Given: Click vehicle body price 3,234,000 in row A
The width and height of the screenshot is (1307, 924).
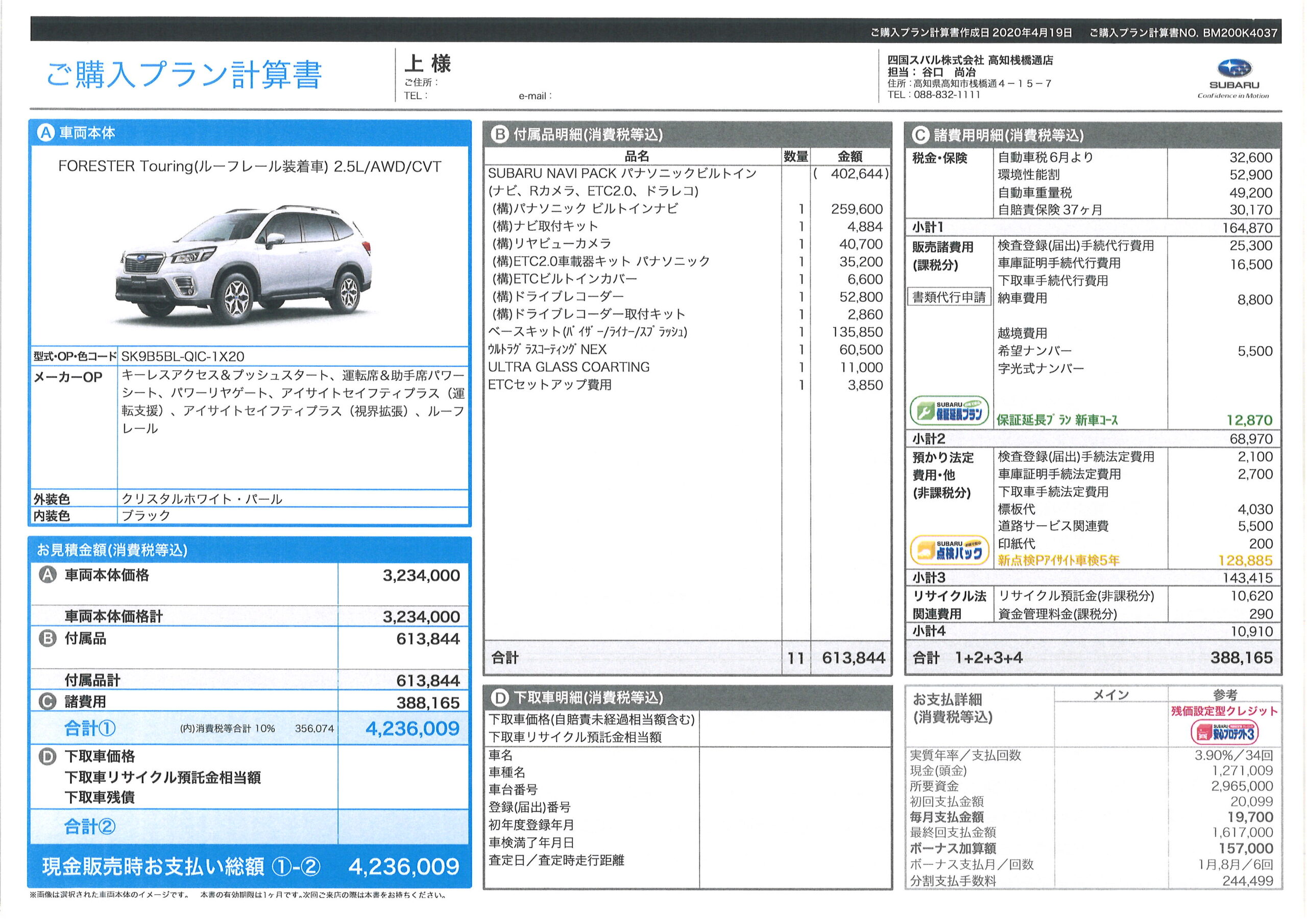Looking at the screenshot, I should click(421, 575).
